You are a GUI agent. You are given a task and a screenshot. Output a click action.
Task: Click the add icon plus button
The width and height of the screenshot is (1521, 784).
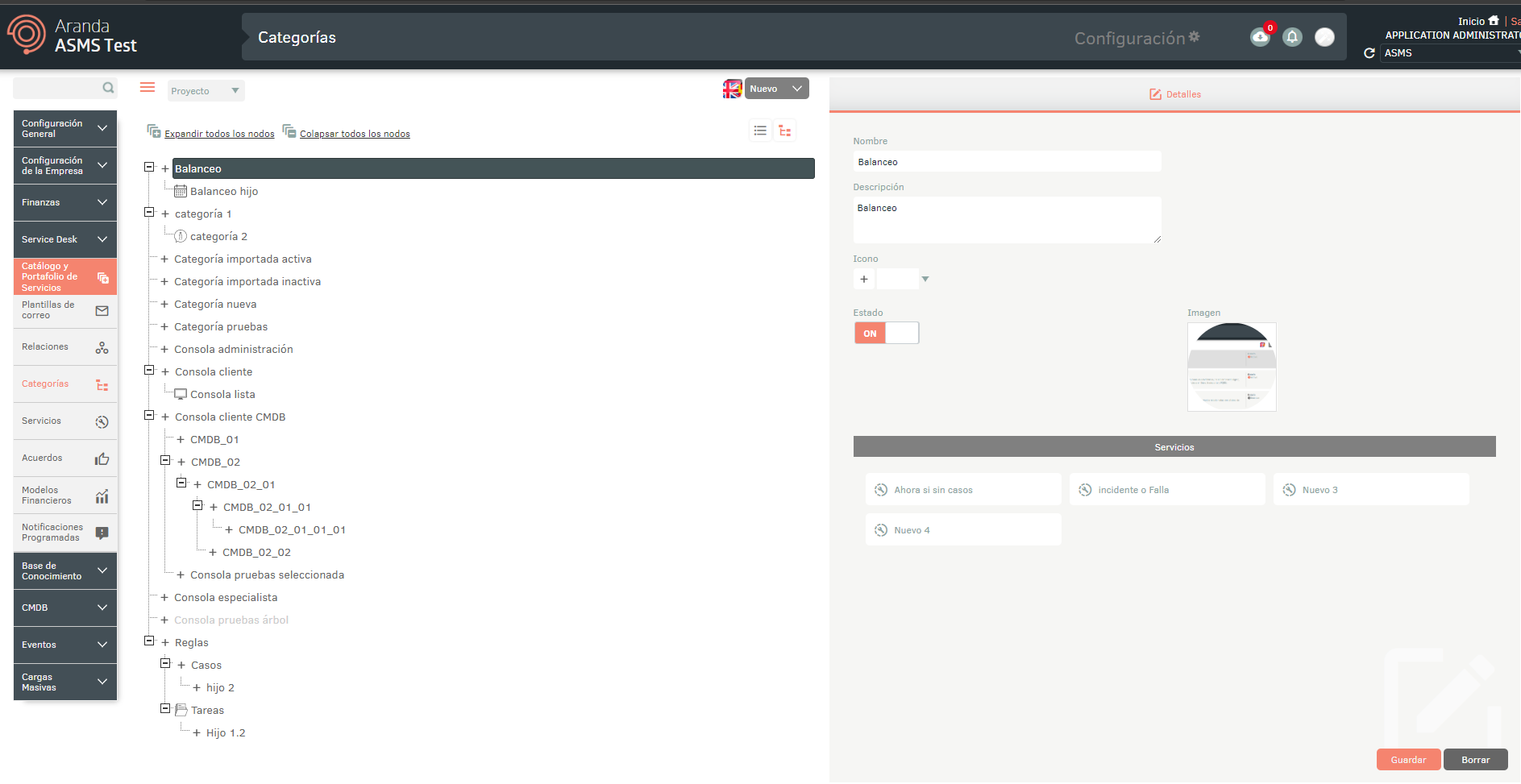(864, 279)
